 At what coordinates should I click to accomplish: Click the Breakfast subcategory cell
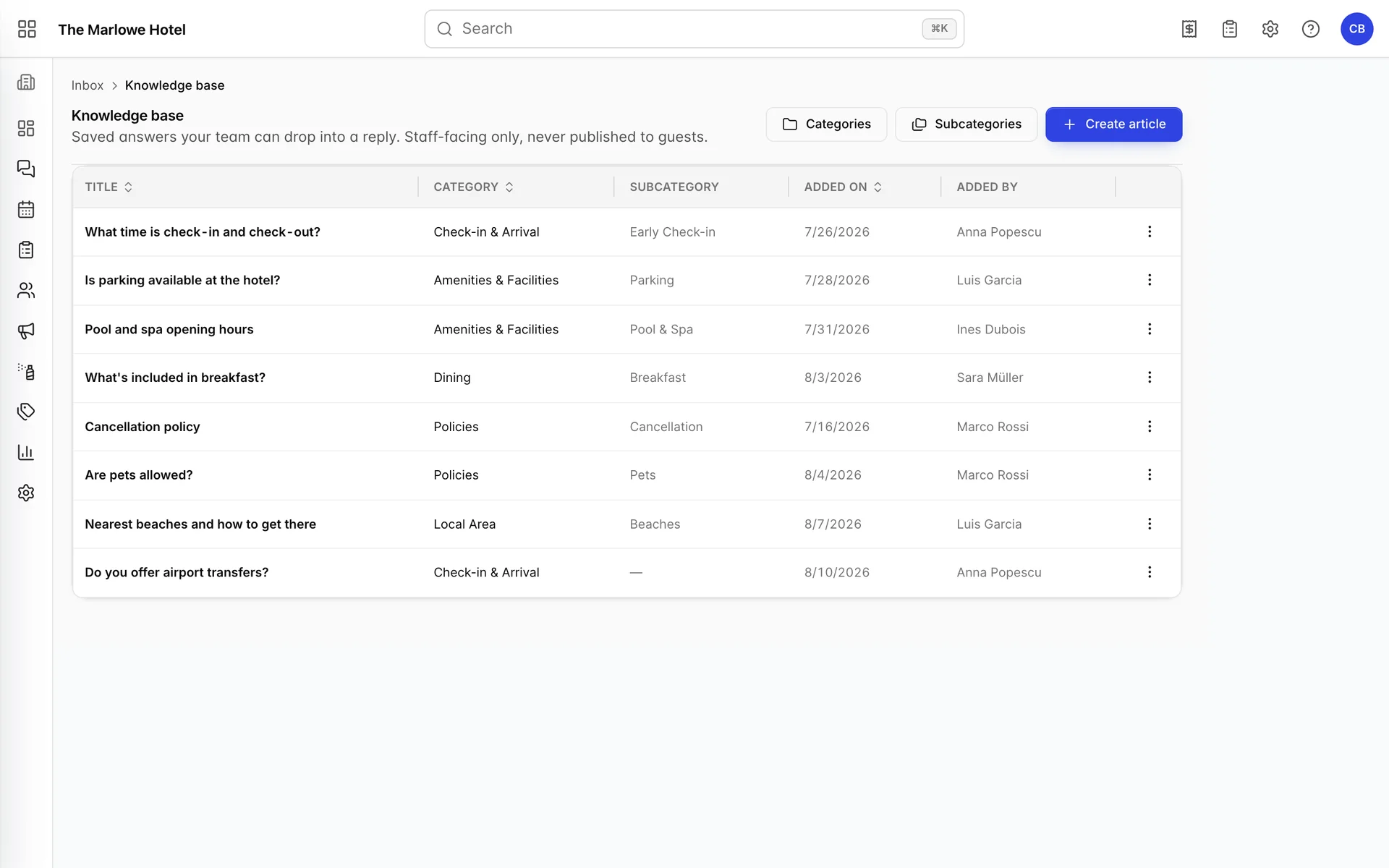click(658, 378)
